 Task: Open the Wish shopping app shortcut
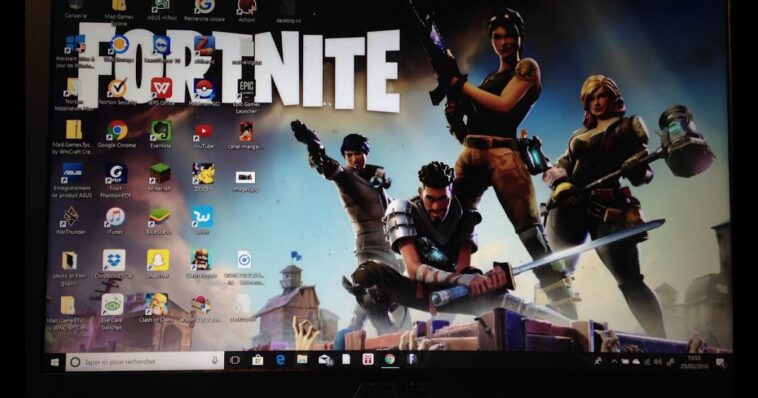pyautogui.click(x=202, y=221)
